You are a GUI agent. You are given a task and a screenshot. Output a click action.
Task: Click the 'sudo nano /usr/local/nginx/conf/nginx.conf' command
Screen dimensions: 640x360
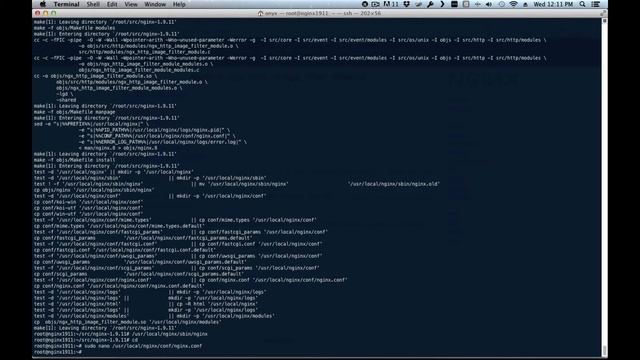tap(143, 346)
